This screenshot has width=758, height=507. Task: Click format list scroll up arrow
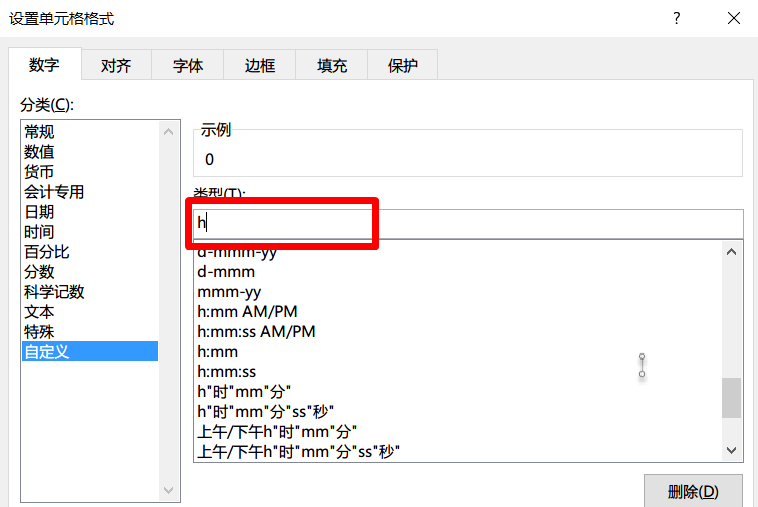point(731,252)
